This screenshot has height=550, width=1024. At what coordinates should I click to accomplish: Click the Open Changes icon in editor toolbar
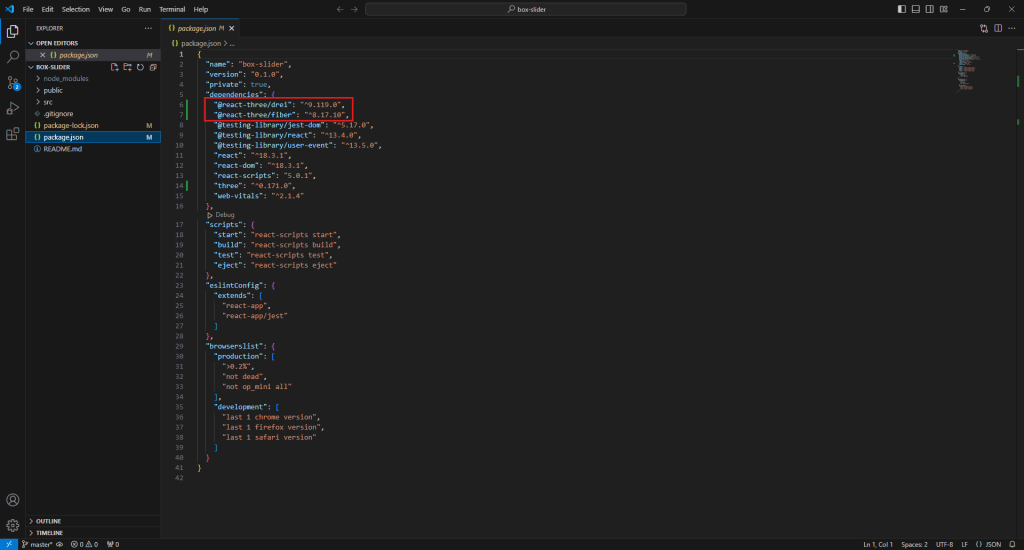click(x=984, y=28)
